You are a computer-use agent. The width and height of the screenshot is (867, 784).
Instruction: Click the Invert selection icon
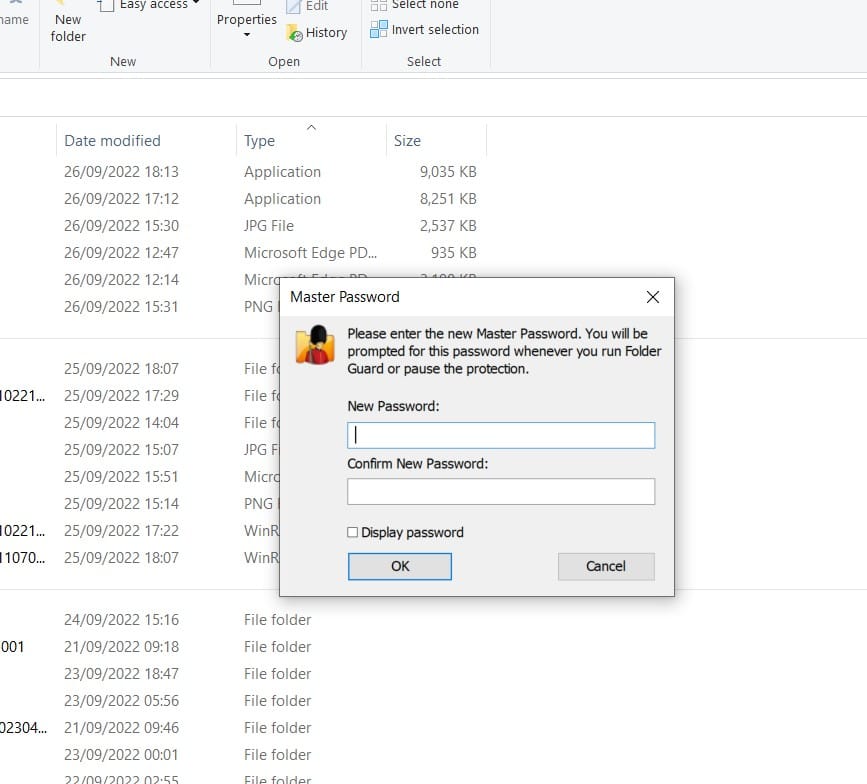click(x=379, y=29)
